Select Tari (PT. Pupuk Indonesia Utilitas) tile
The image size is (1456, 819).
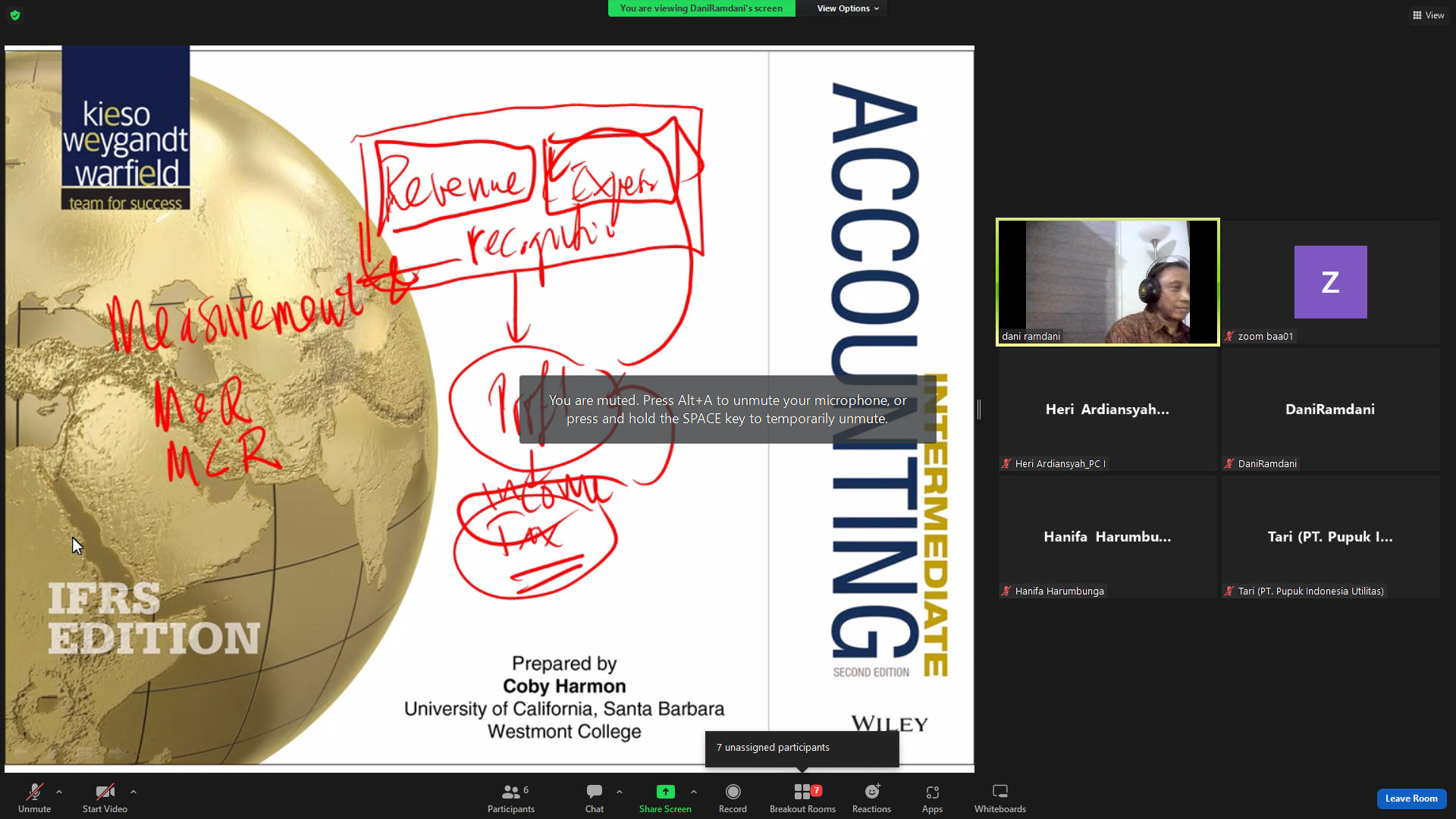1330,537
